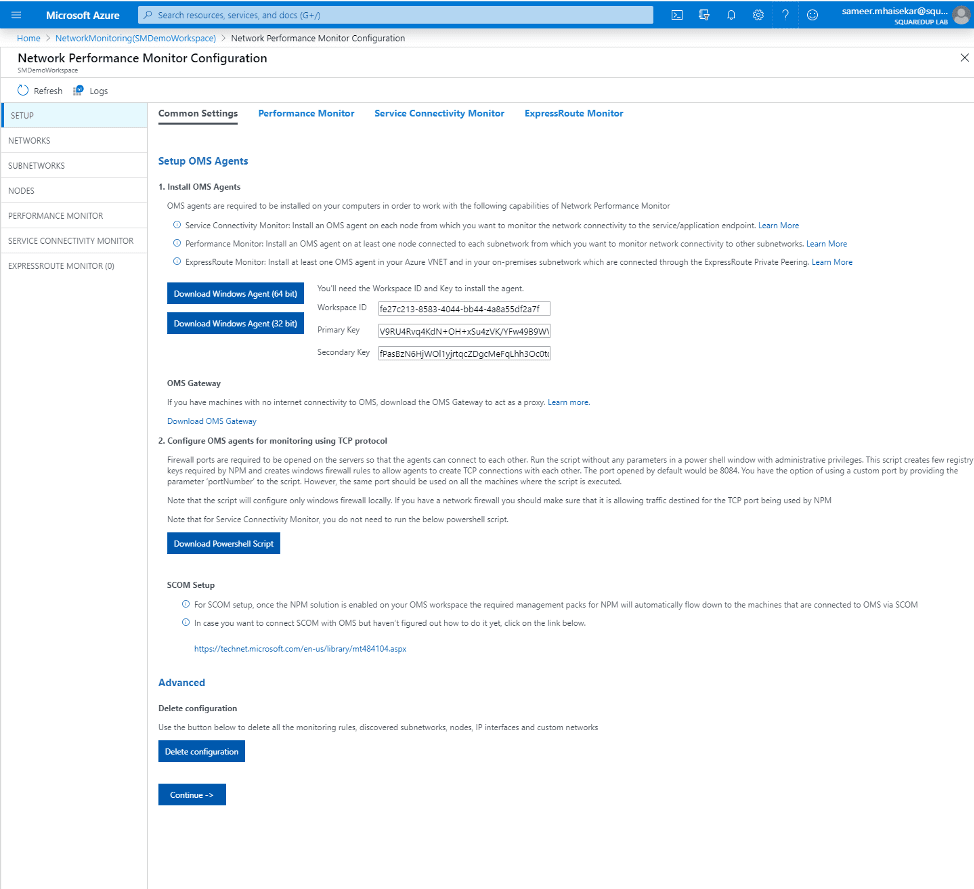Open the notifications bell
The image size is (974, 889).
click(731, 15)
